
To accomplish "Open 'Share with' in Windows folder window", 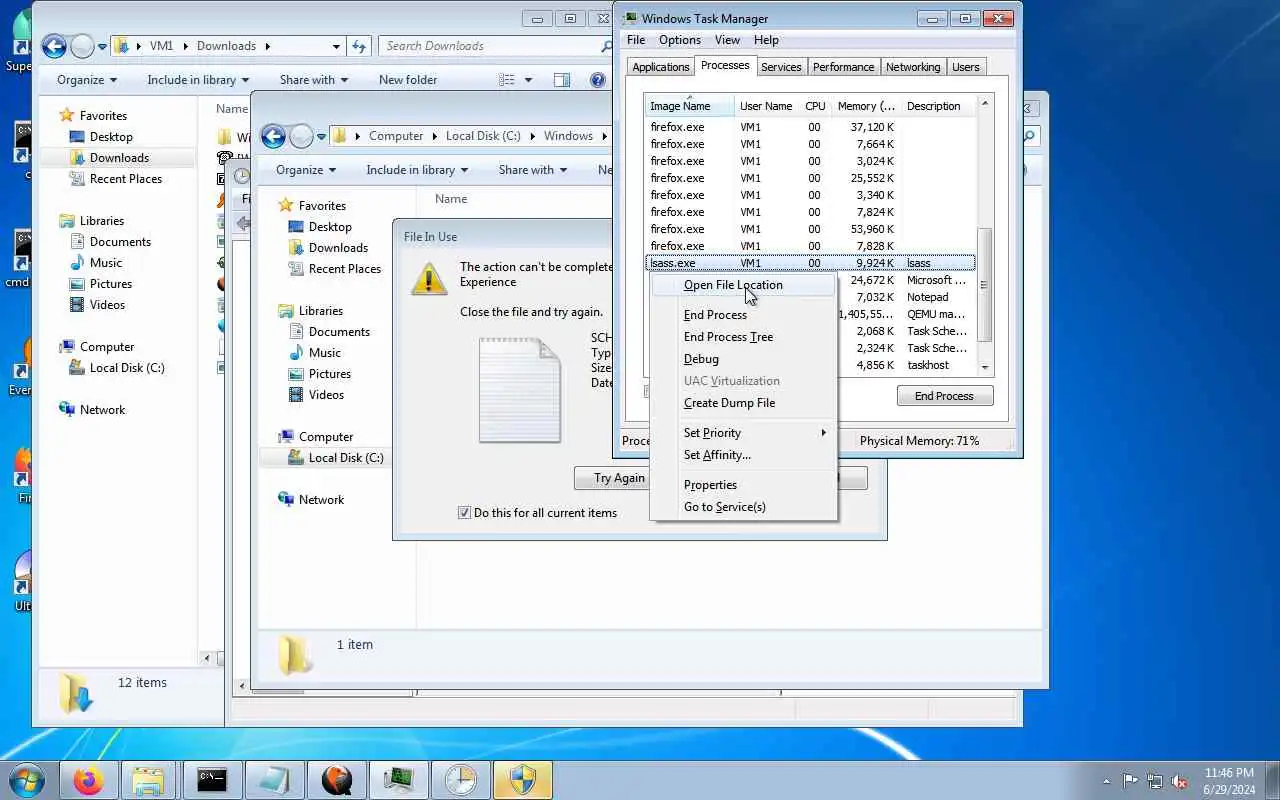I will coord(534,170).
